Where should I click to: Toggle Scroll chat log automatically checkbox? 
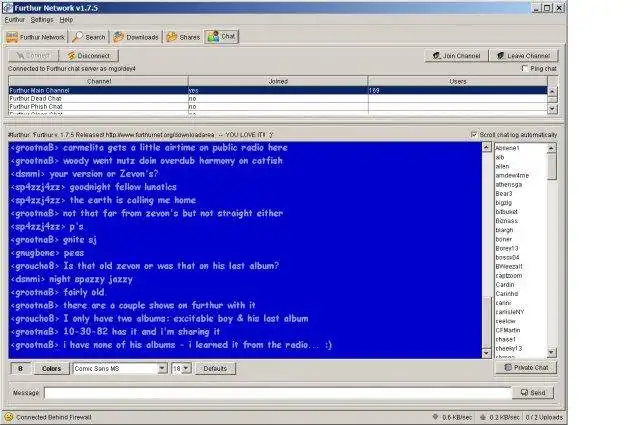pyautogui.click(x=474, y=134)
